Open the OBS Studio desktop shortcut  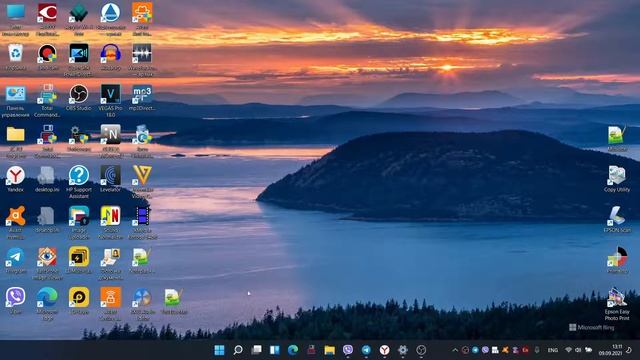pos(79,94)
